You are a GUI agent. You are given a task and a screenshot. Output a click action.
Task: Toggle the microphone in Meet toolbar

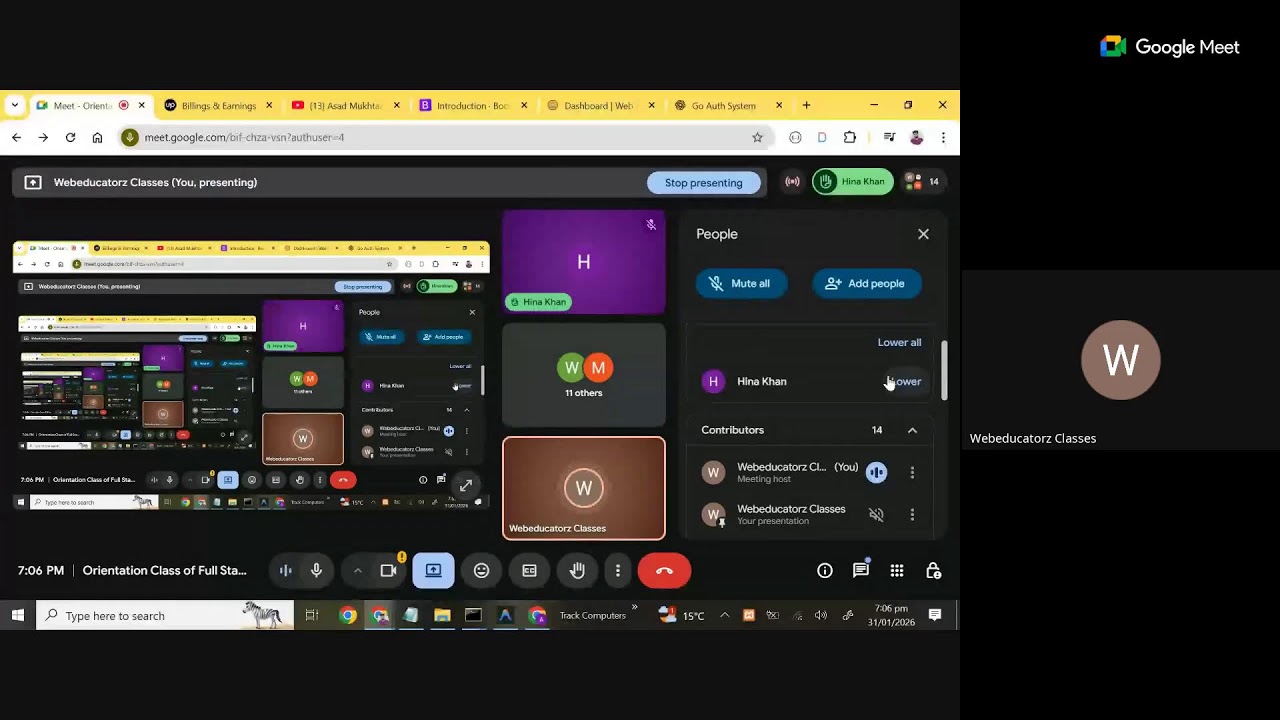pyautogui.click(x=316, y=570)
